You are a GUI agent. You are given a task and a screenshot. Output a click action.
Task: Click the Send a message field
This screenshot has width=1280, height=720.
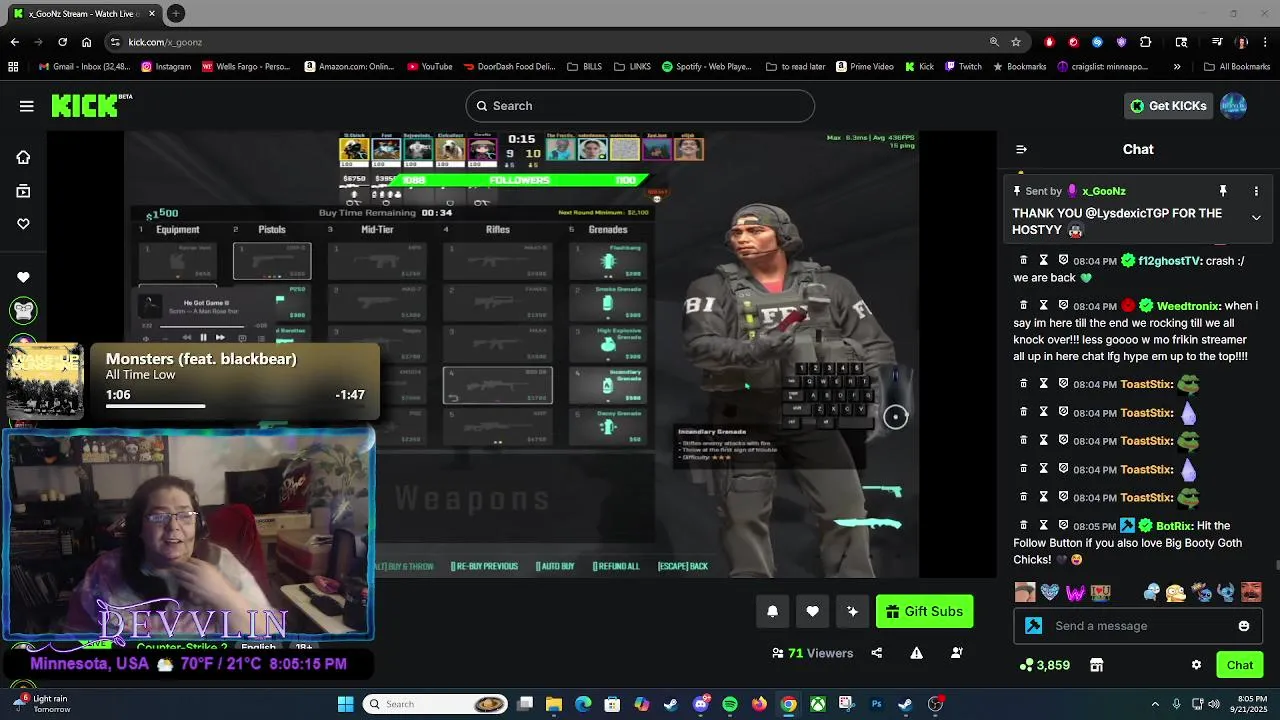click(x=1138, y=626)
